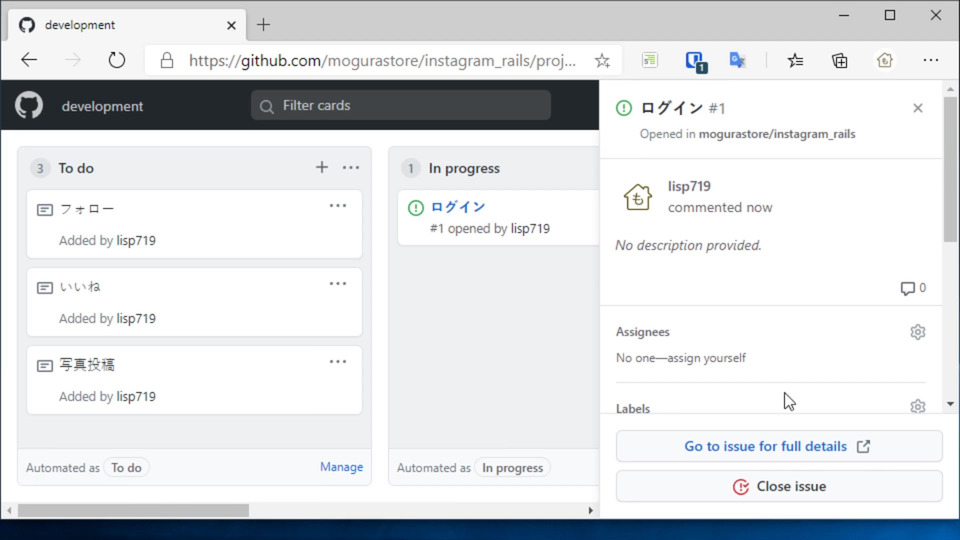Click the board scrollbar right arrow

590,511
